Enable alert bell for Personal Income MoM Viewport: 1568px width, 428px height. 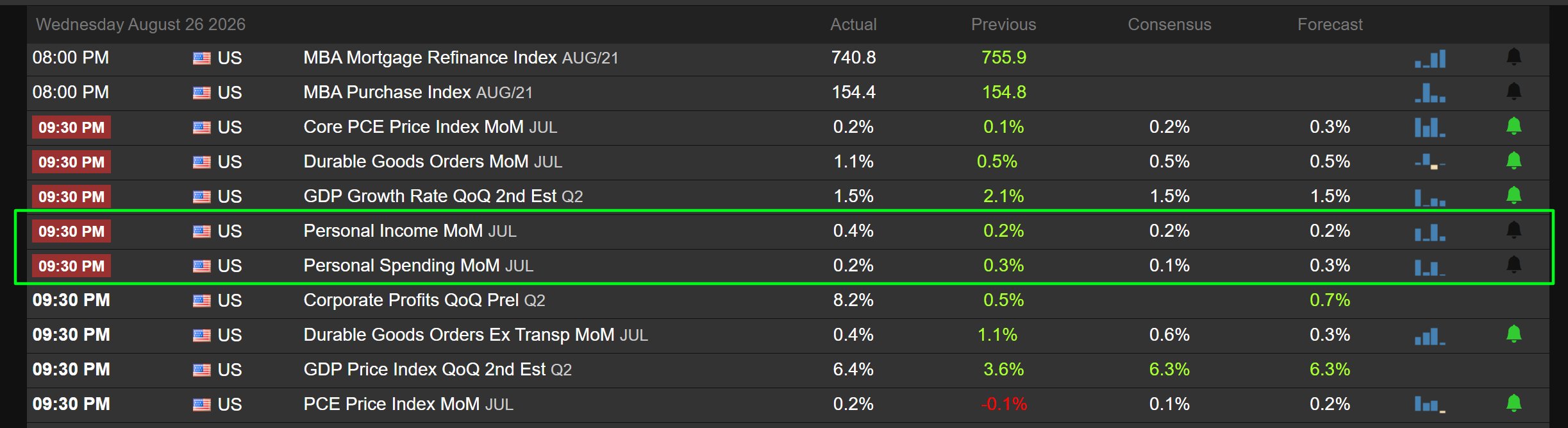1514,230
